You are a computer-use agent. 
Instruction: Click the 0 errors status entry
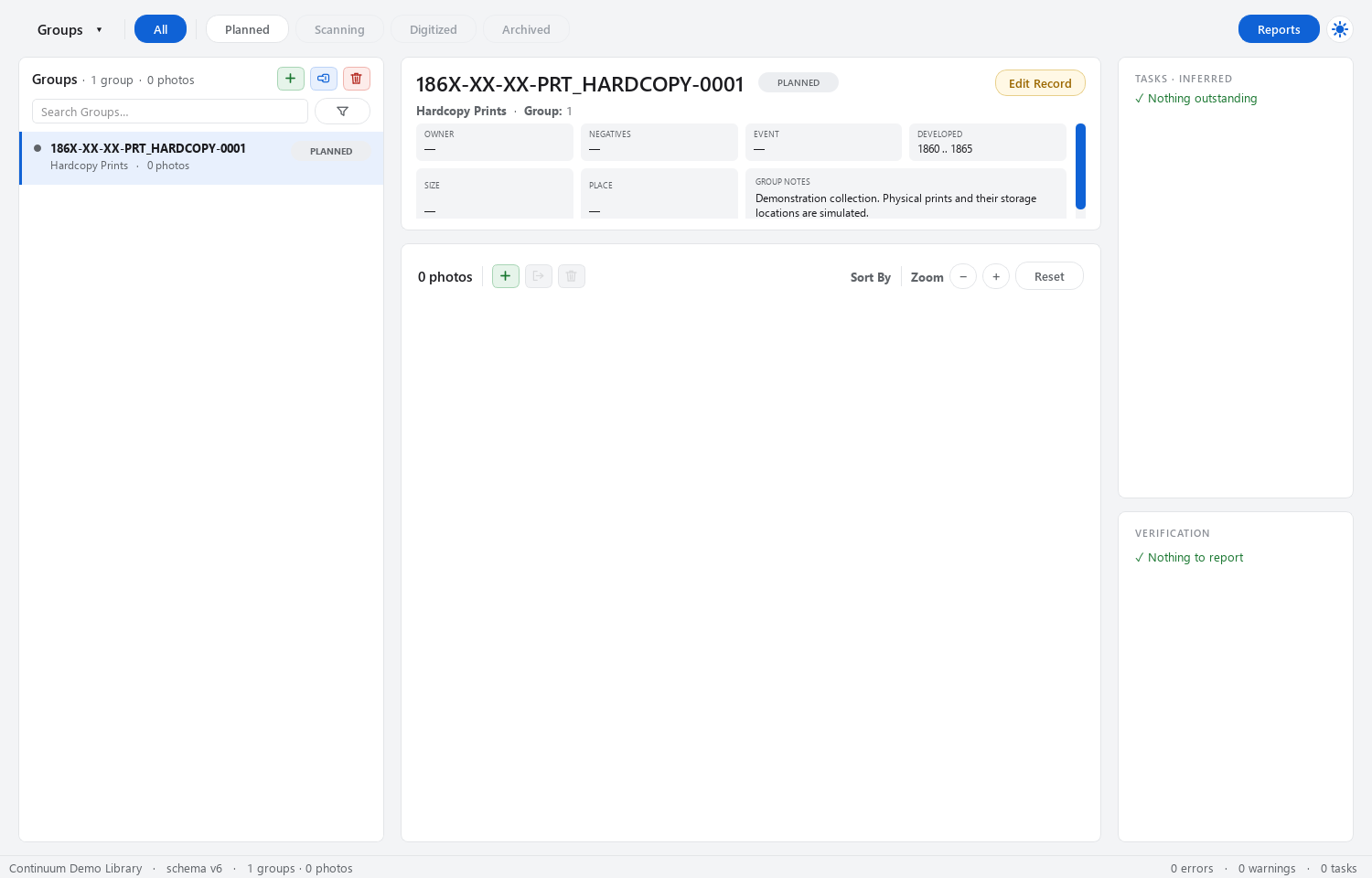tap(1192, 868)
